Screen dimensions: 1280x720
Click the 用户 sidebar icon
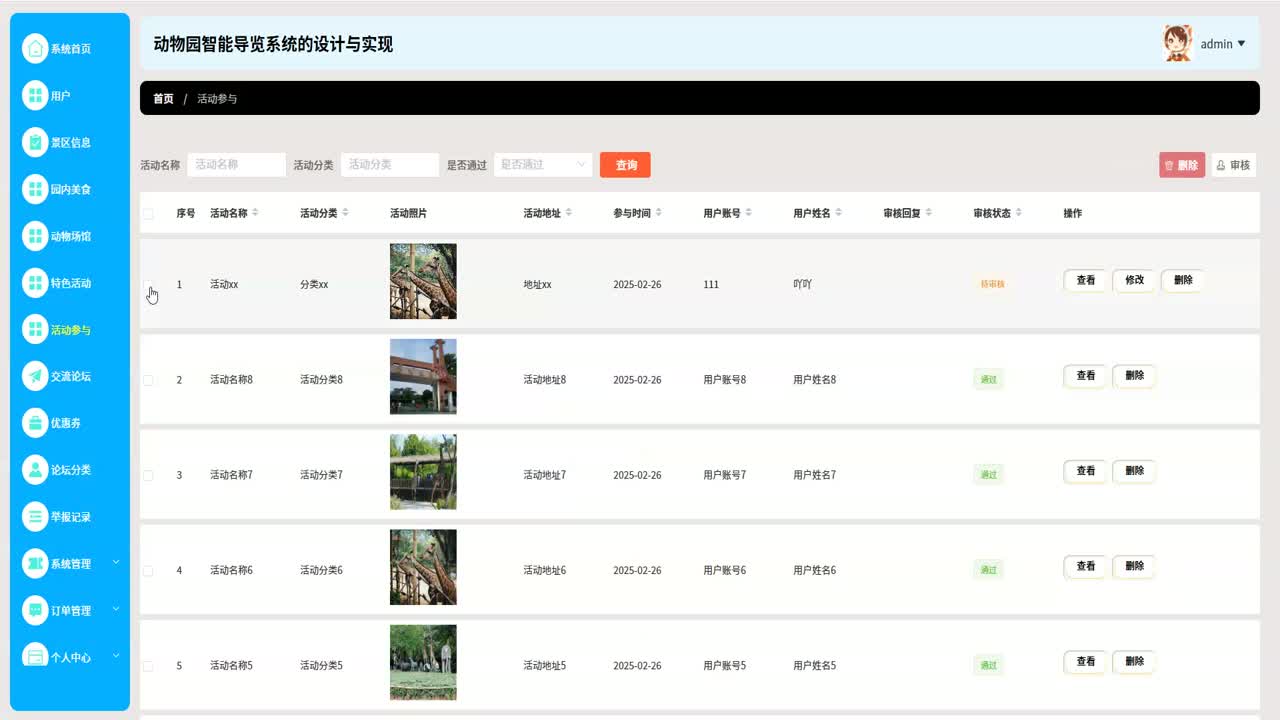pyautogui.click(x=35, y=95)
